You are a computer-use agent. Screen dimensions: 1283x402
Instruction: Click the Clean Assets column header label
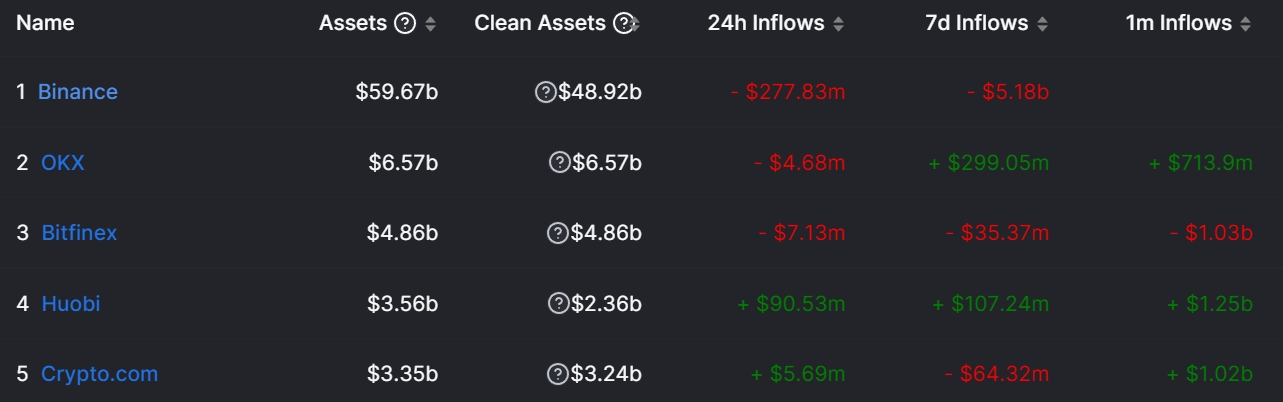click(540, 23)
